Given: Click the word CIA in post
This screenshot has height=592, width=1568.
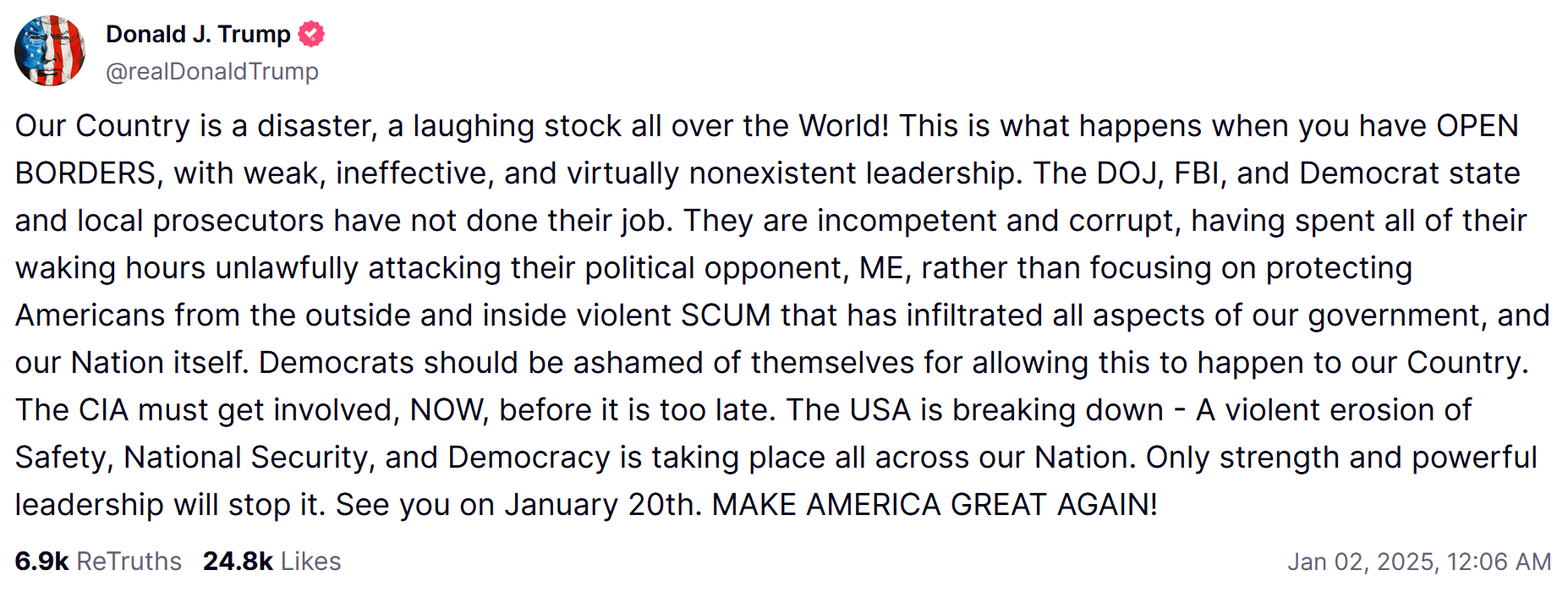Looking at the screenshot, I should (103, 410).
